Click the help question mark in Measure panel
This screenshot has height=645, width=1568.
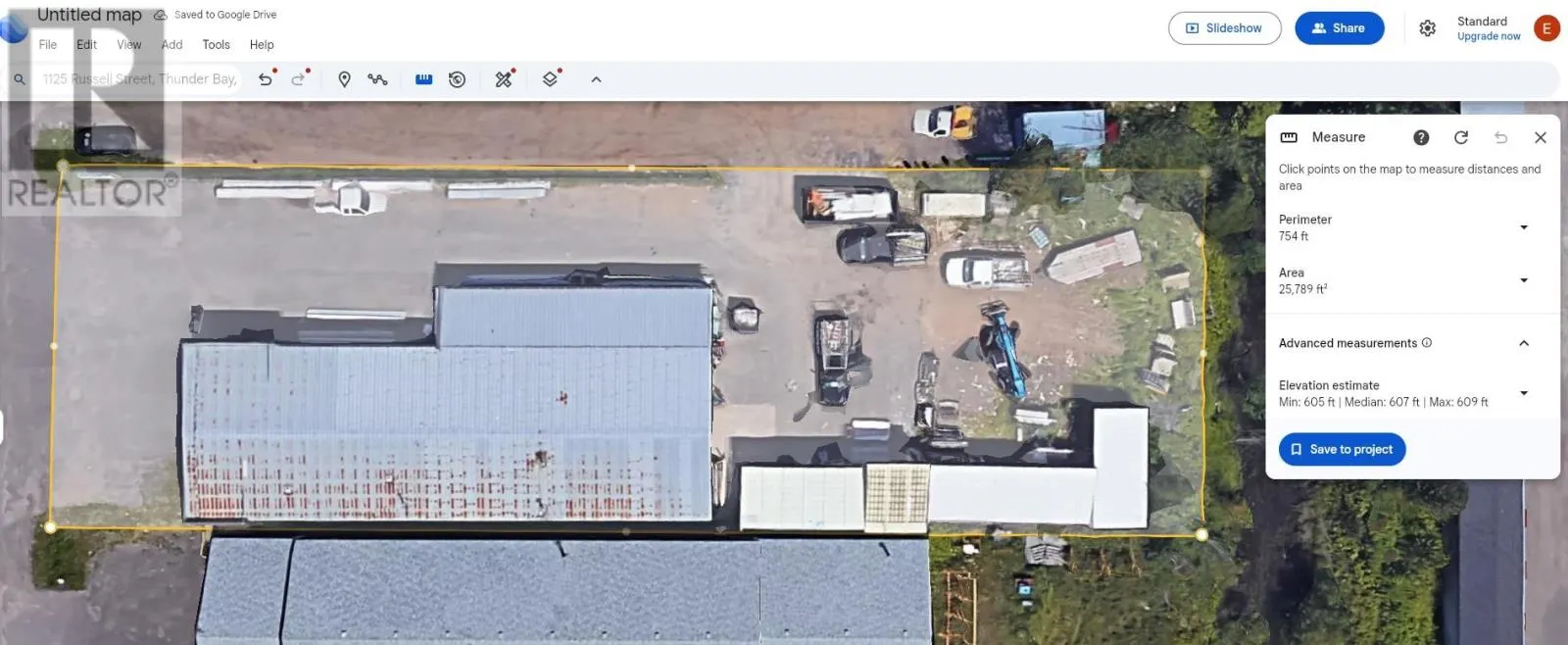1421,137
